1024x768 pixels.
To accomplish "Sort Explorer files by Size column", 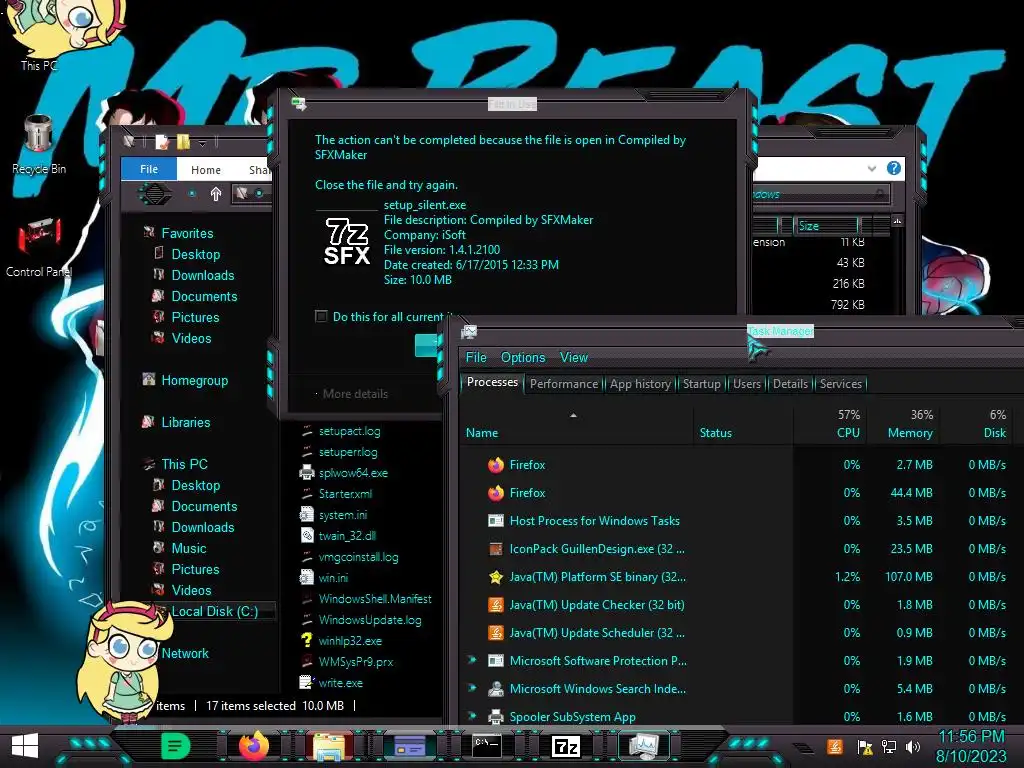I will click(826, 226).
